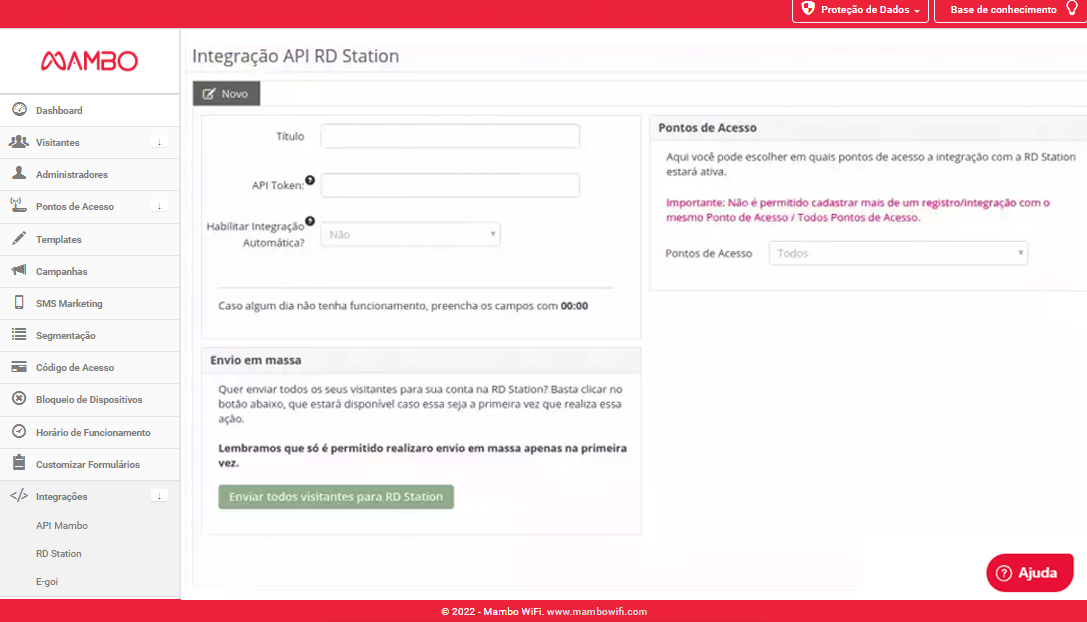Open Bloqueio de Dispositivos in the sidebar

(90, 399)
